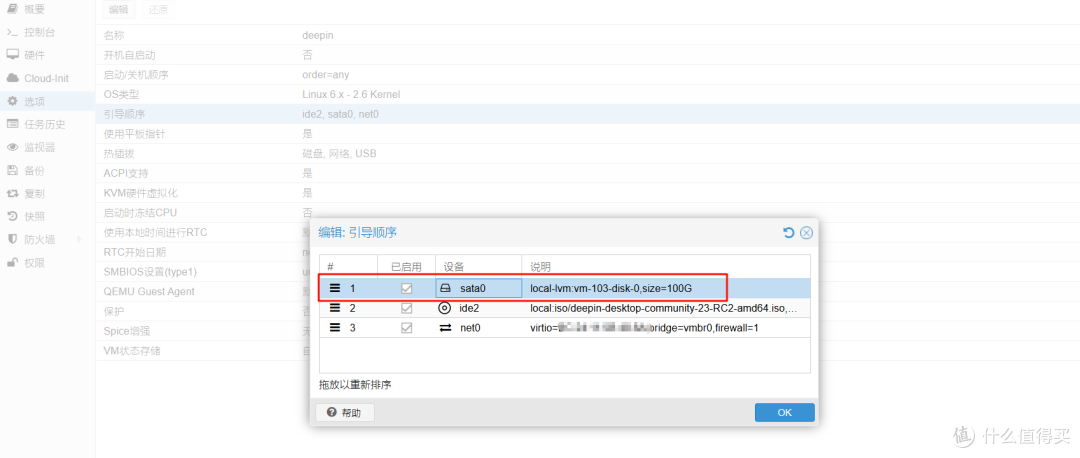This screenshot has width=1080, height=458.
Task: Click the sata0 hard disk icon
Action: 445,289
